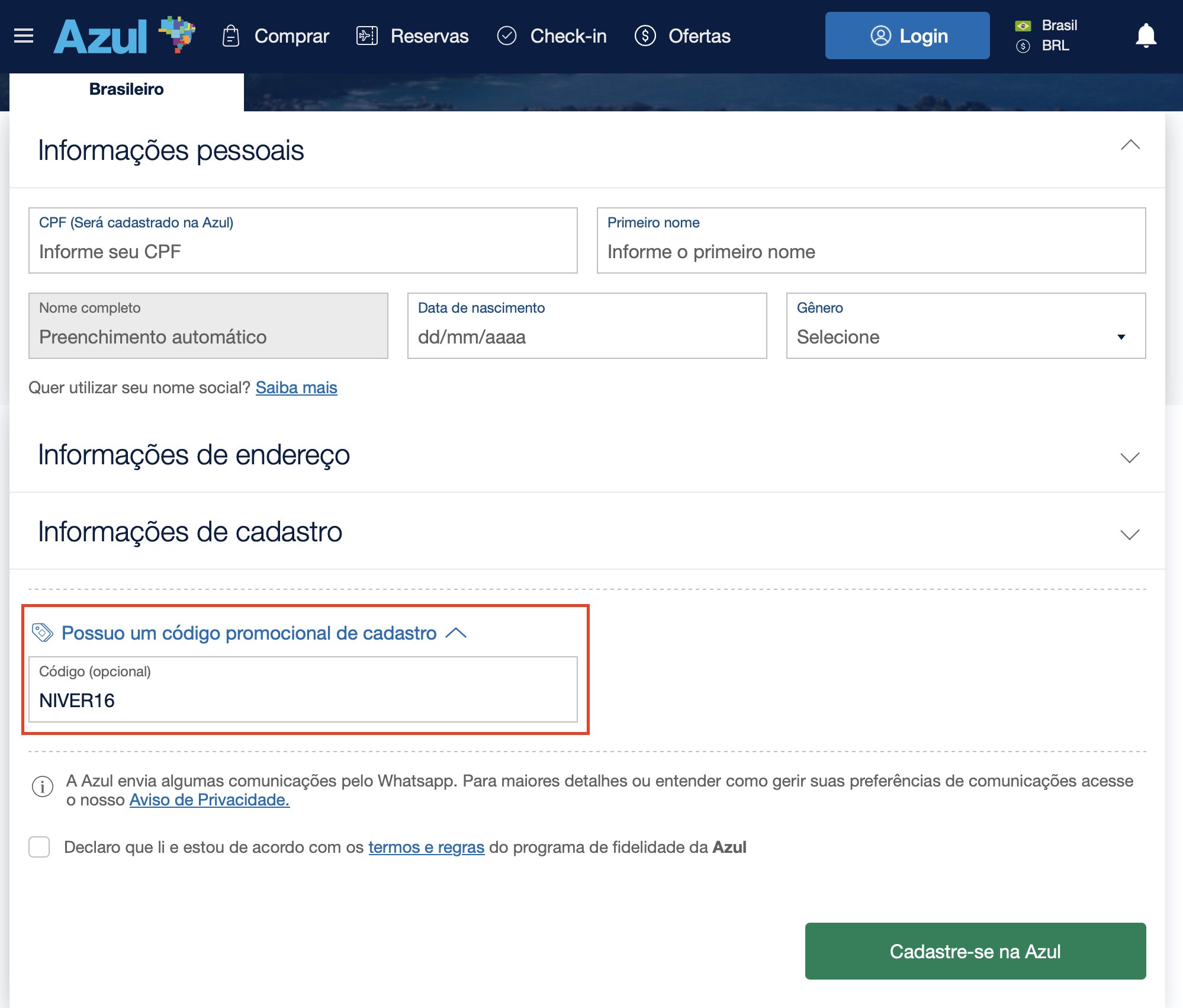Viewport: 1183px width, 1008px height.
Task: Click the BRL currency icon
Action: [x=1023, y=46]
